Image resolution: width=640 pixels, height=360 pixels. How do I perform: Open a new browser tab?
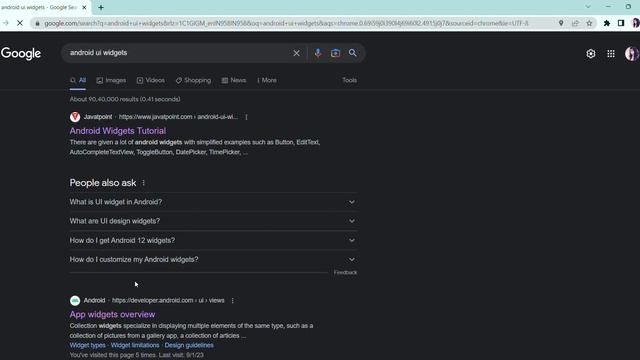(x=101, y=7)
